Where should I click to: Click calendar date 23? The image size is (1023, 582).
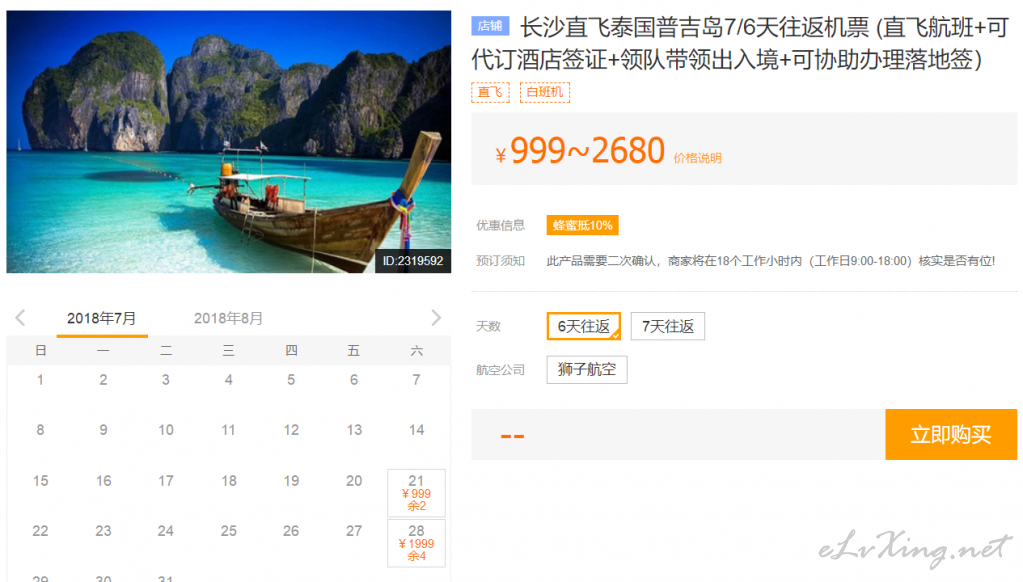[x=103, y=531]
